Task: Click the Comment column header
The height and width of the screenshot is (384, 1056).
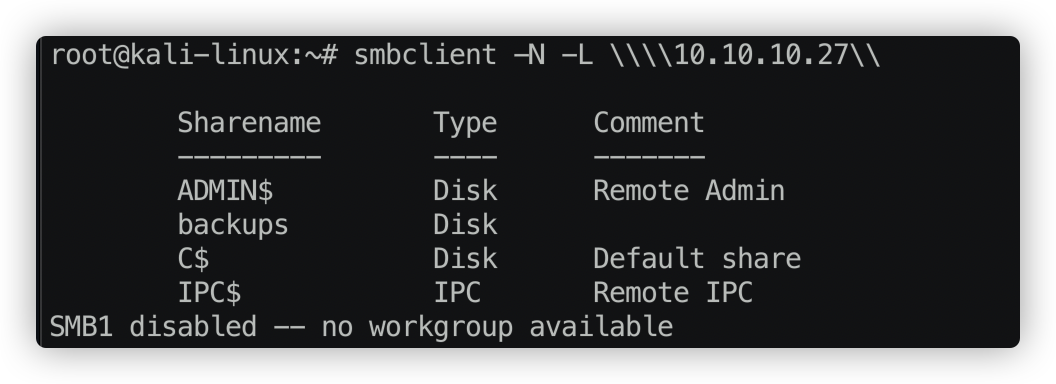Action: pos(649,123)
